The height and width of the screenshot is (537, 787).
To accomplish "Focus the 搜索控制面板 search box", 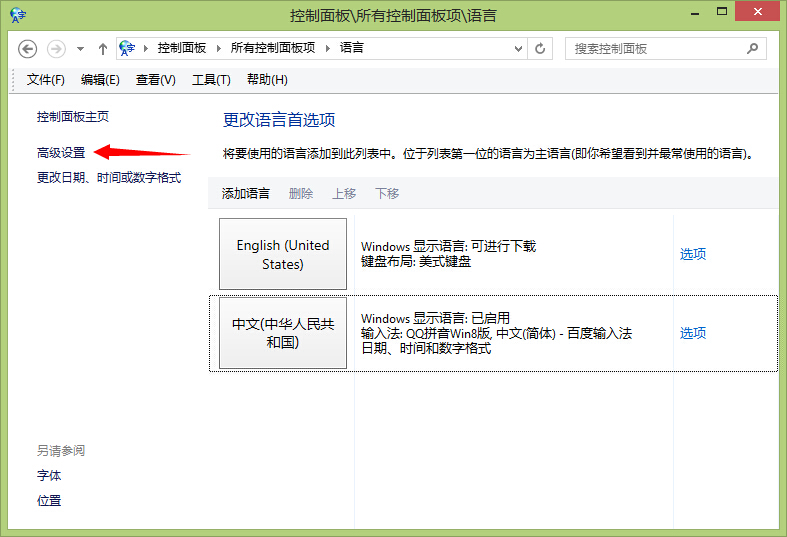I will 666,49.
